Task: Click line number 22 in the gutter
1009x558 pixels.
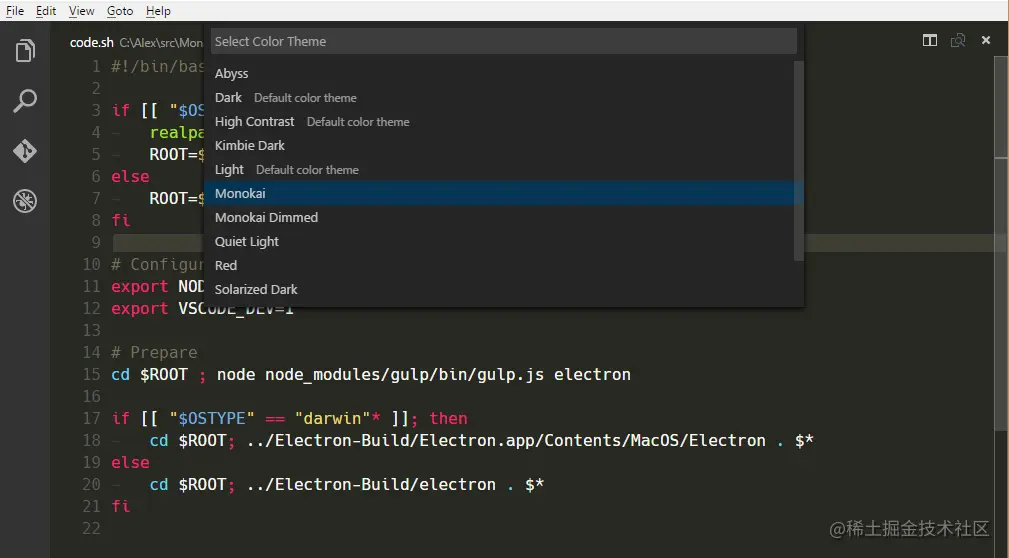Action: point(91,528)
